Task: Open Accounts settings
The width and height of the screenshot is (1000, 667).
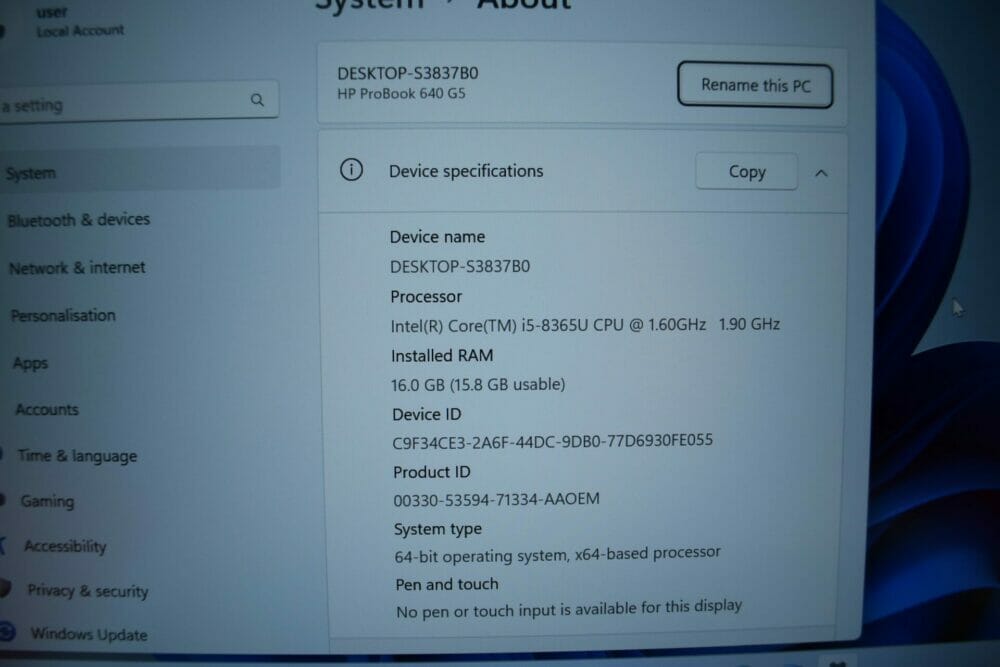Action: [x=47, y=409]
